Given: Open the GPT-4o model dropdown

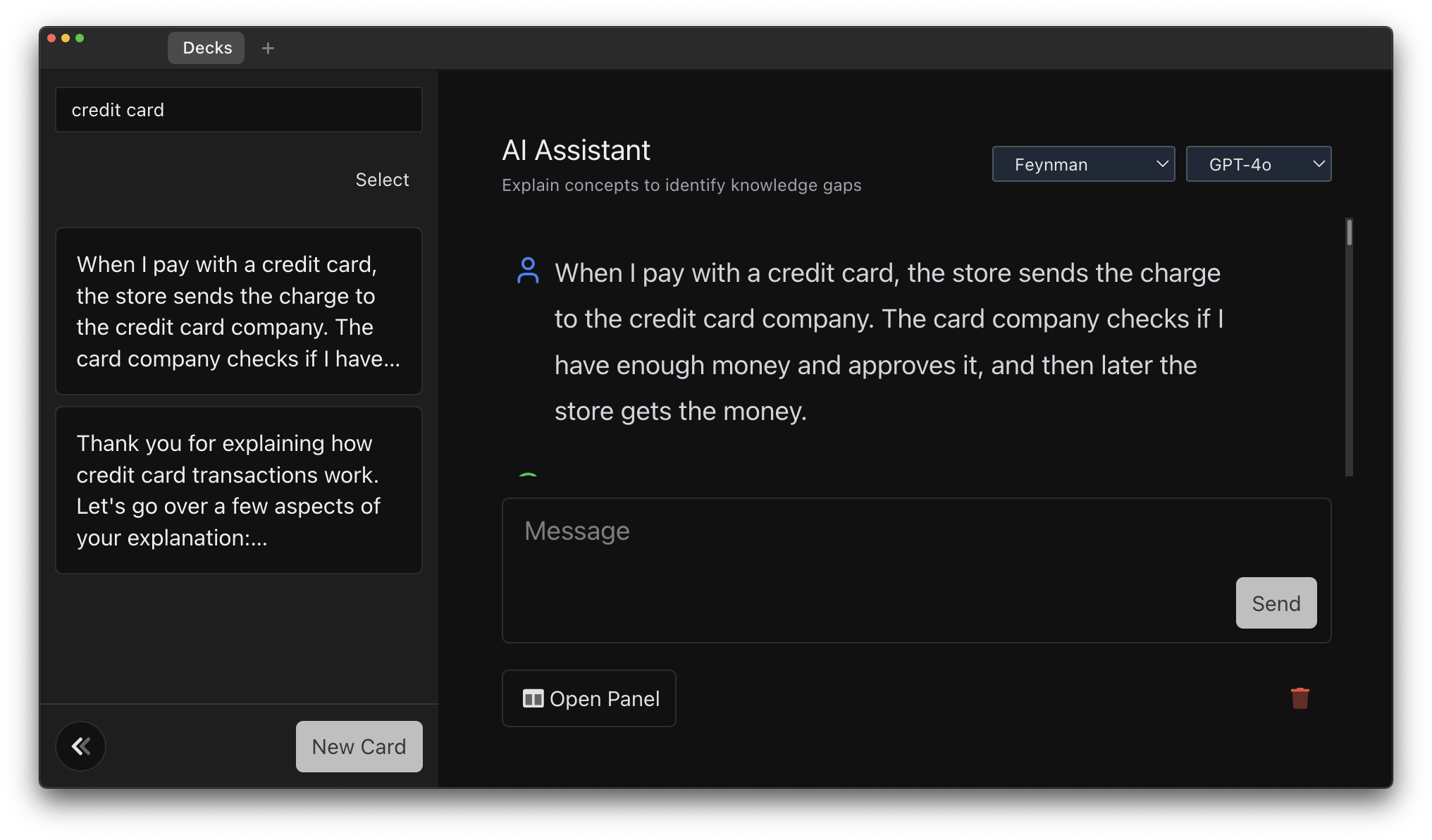Looking at the screenshot, I should pos(1259,163).
